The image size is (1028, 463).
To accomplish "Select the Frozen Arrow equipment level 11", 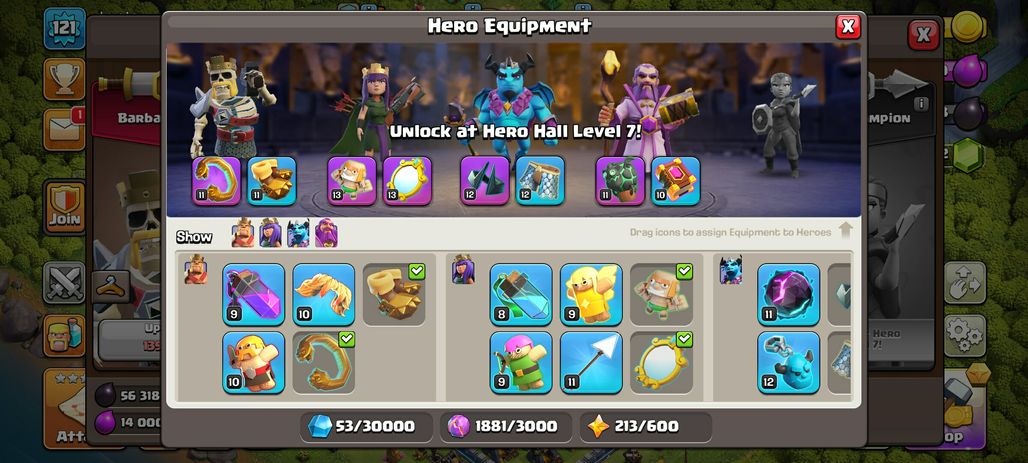I will click(591, 363).
